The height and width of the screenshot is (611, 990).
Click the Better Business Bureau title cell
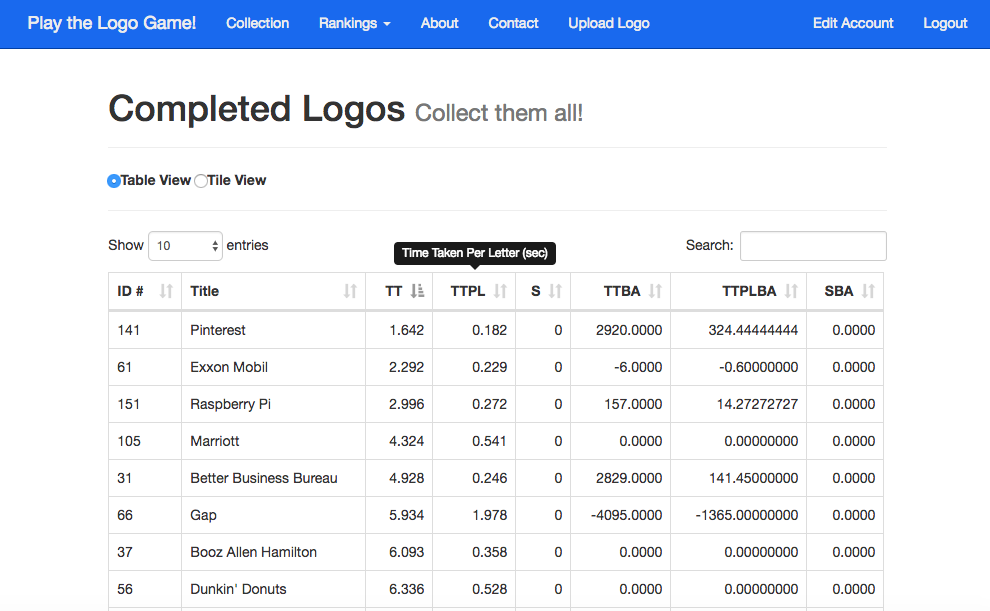click(273, 478)
